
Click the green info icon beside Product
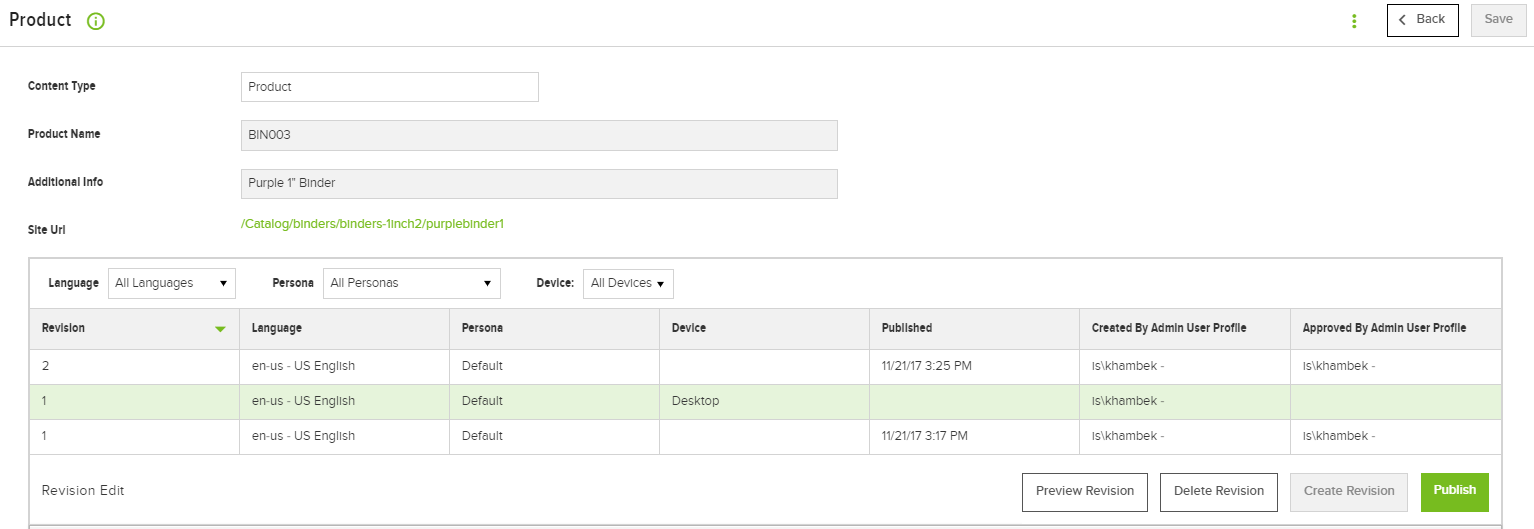pos(96,21)
